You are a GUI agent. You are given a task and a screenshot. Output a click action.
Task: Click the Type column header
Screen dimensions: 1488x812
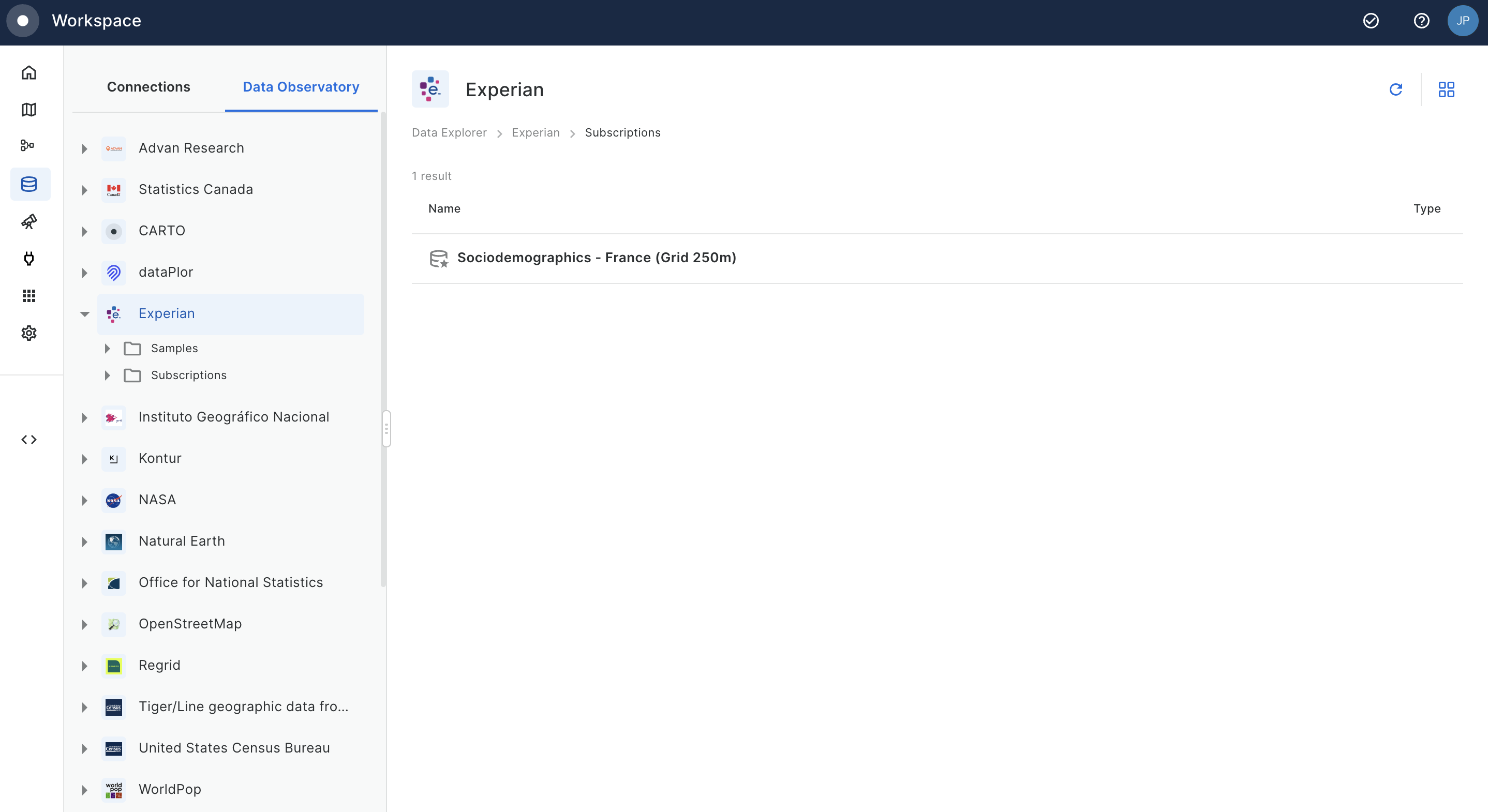coord(1427,208)
